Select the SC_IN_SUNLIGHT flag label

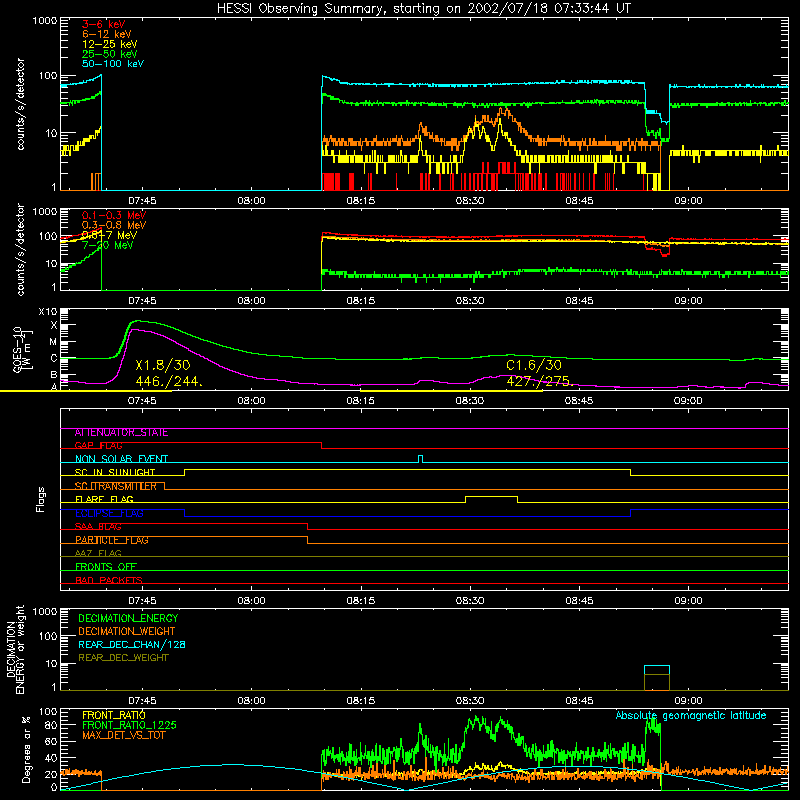[x=115, y=472]
